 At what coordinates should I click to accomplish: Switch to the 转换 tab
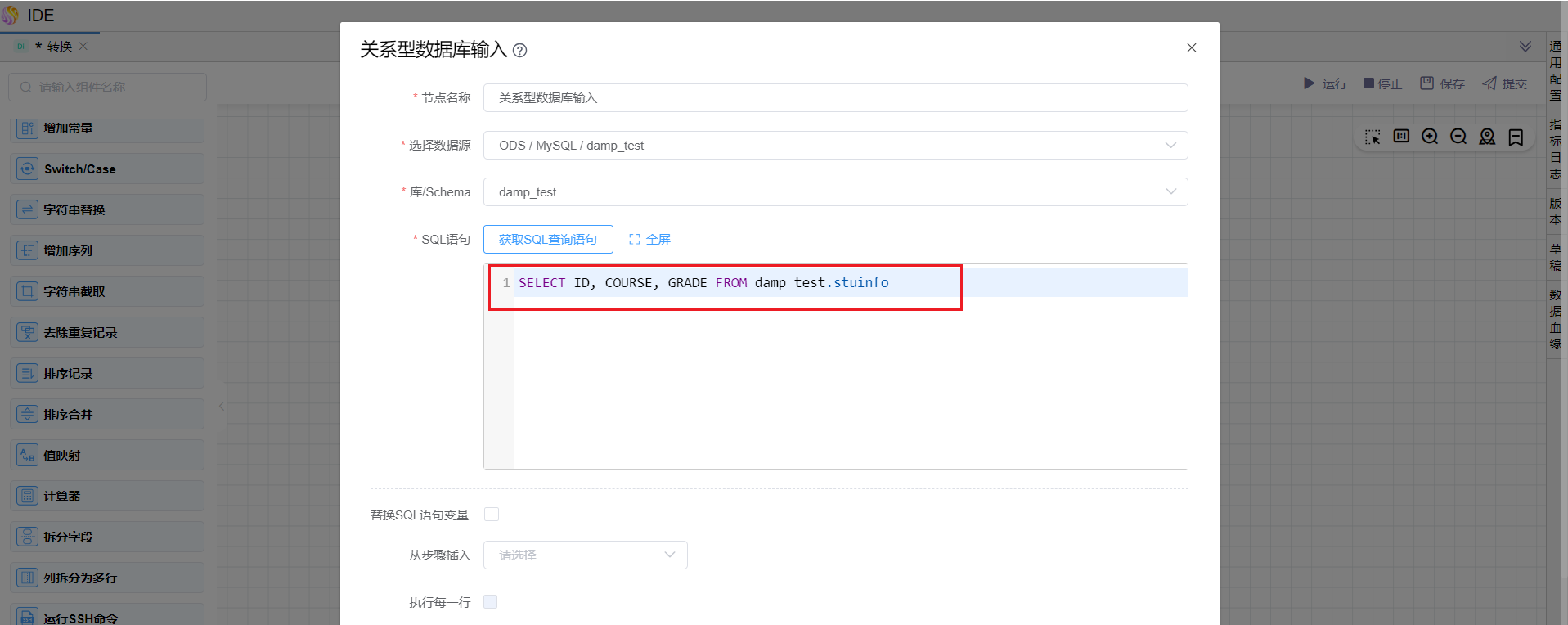click(52, 46)
